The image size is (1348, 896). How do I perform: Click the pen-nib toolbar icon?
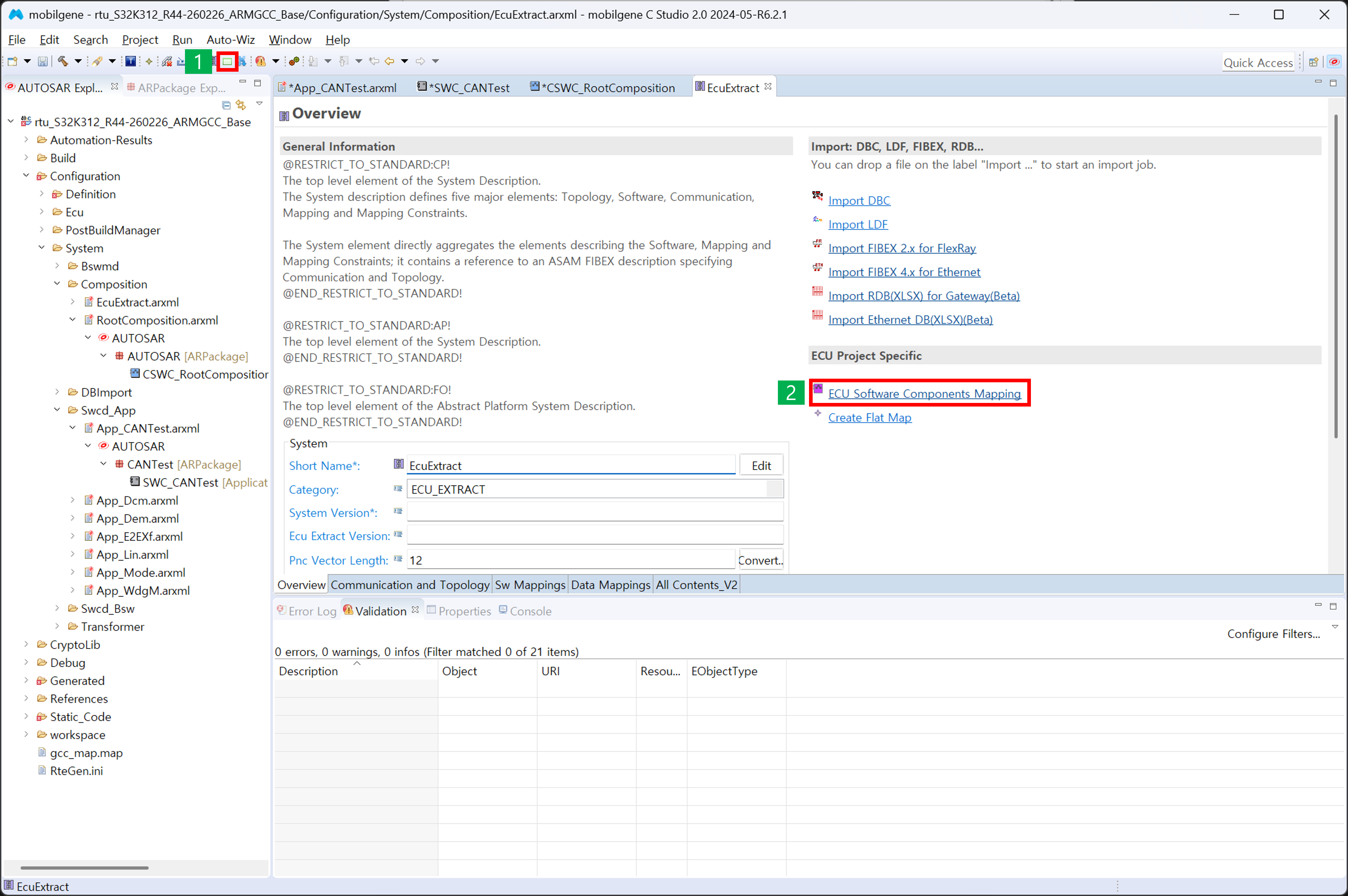coord(97,61)
